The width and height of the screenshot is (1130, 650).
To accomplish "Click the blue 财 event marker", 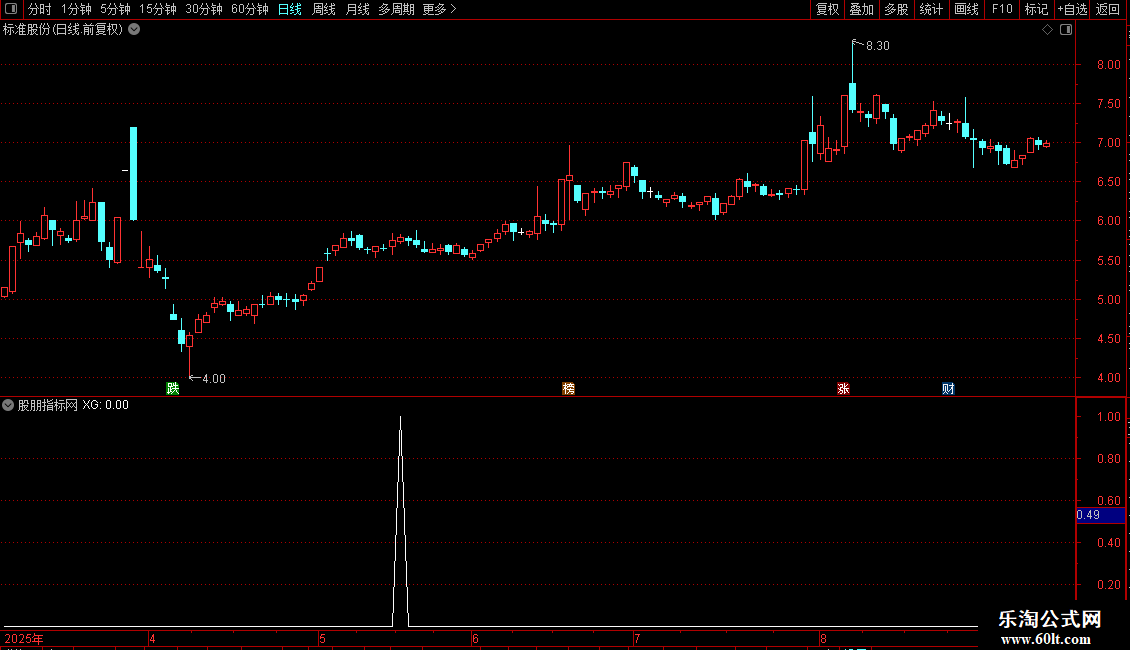I will 948,388.
